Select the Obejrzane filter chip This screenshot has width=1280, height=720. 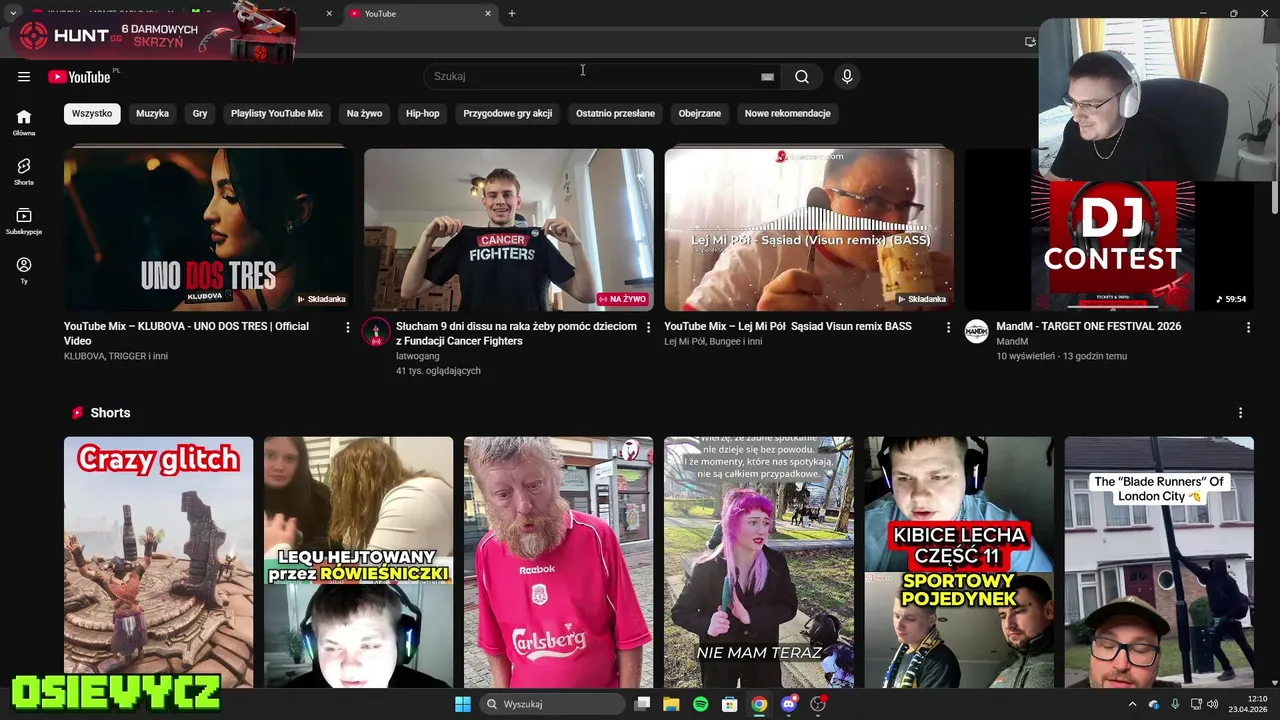coord(700,113)
